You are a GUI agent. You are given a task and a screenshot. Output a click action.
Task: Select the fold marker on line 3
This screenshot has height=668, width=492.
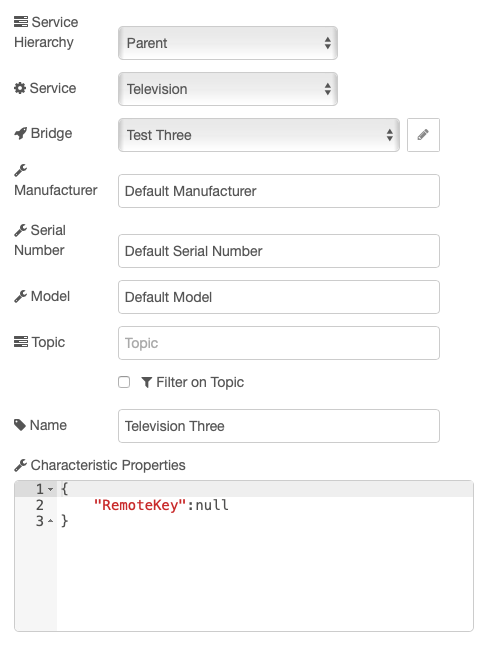51,521
